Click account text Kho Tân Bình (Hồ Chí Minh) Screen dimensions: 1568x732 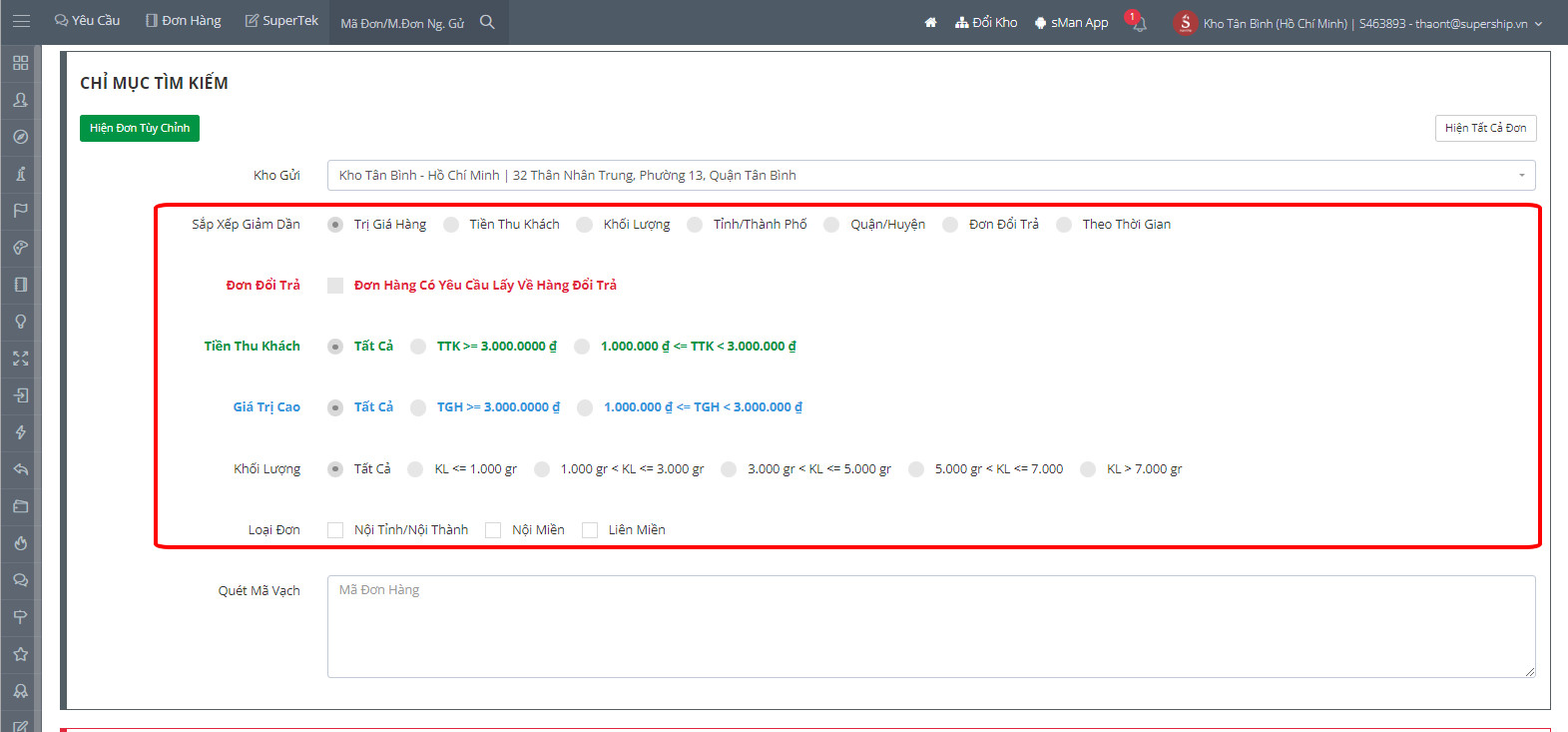tap(1275, 23)
